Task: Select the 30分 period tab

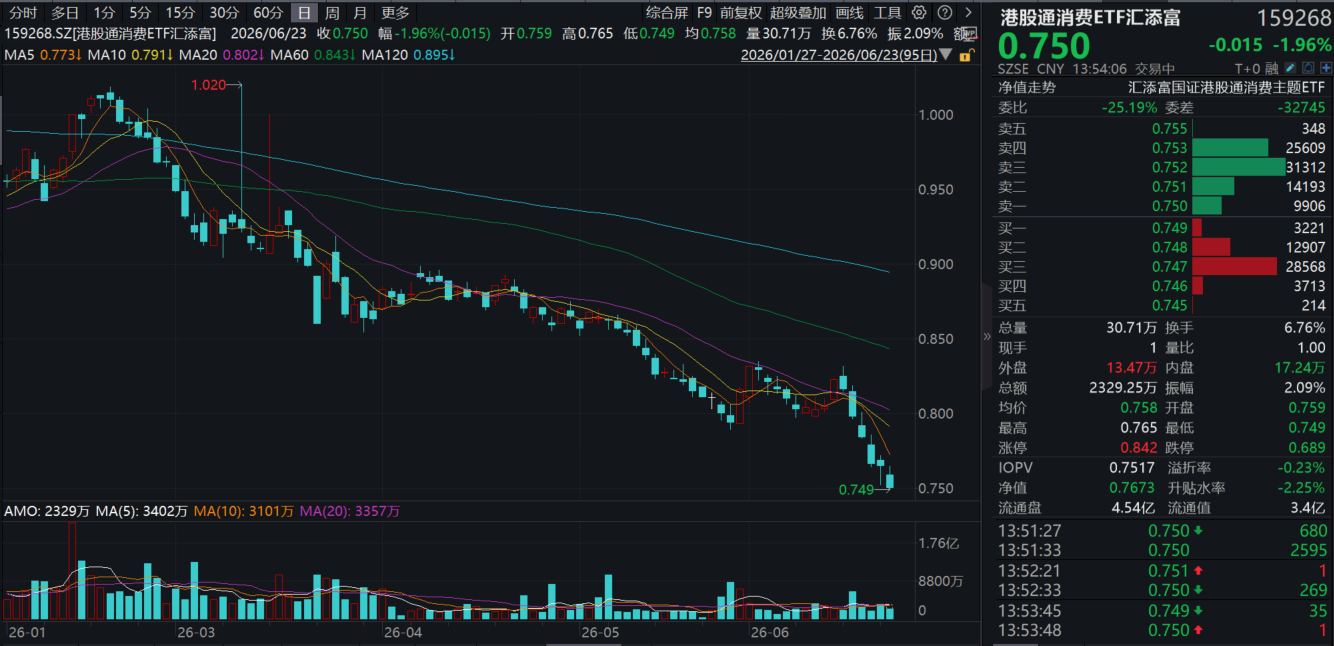Action: pos(224,13)
